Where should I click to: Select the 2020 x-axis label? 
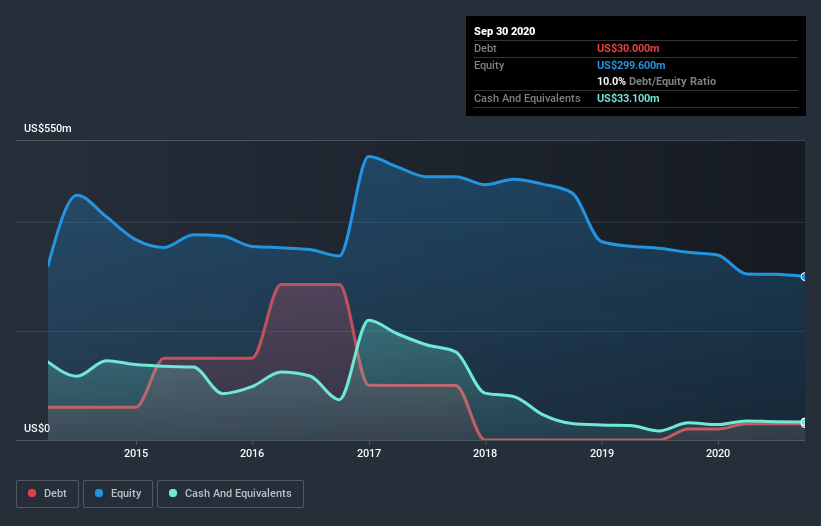(x=718, y=453)
